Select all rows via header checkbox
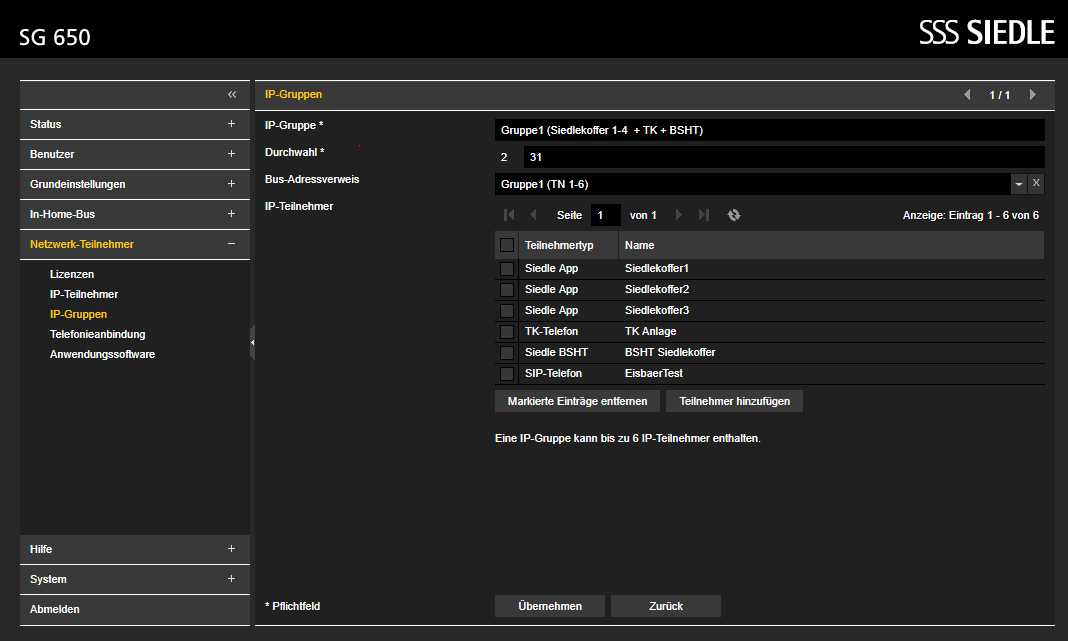This screenshot has height=641, width=1068. (x=507, y=245)
